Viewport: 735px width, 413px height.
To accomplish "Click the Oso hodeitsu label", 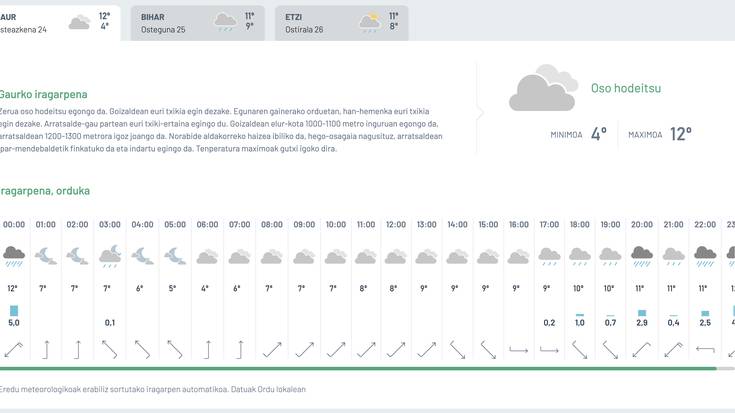I will [626, 88].
